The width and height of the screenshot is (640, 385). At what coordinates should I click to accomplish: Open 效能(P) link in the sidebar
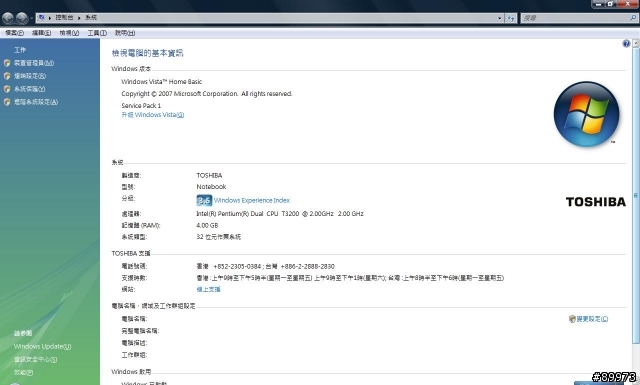pos(24,373)
